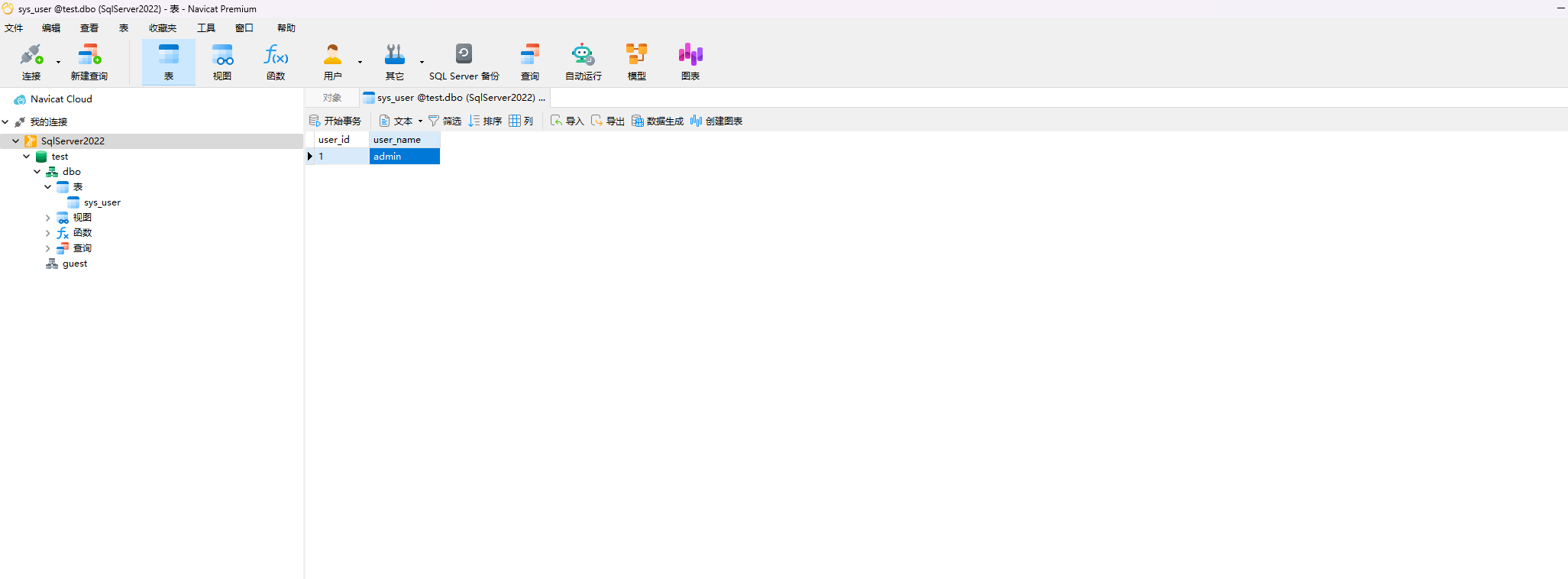Image resolution: width=1568 pixels, height=579 pixels.
Task: Open the View (视图) toolbar icon
Action: [222, 62]
